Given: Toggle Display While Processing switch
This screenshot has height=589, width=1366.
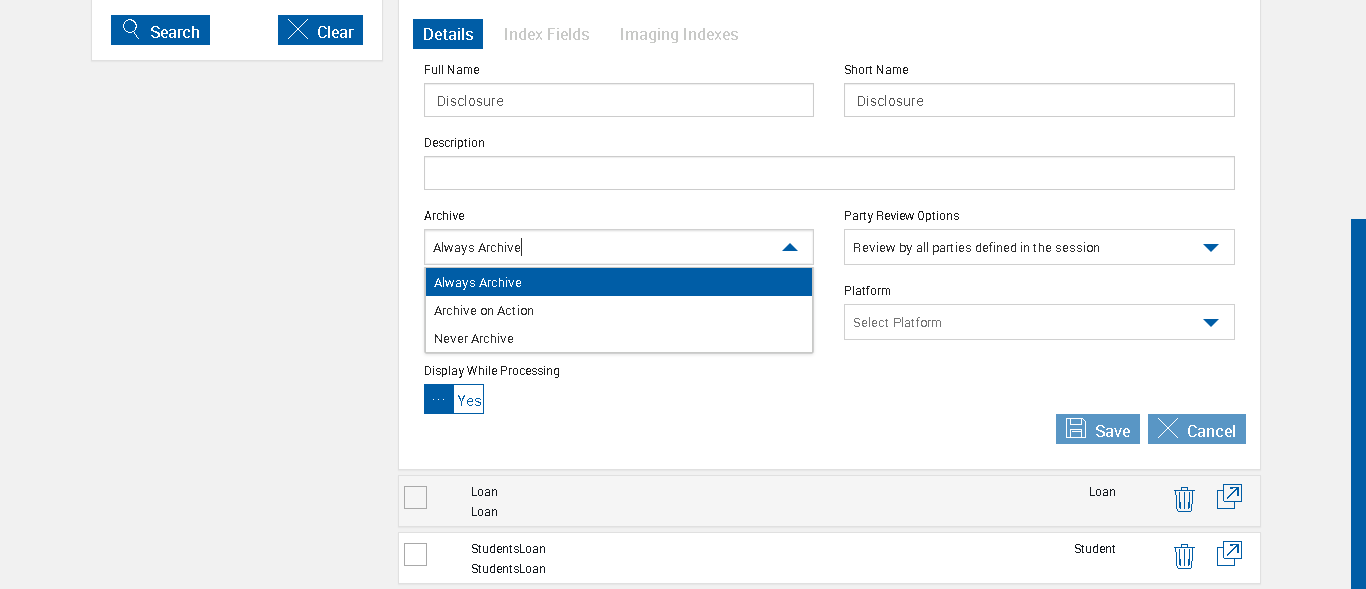Looking at the screenshot, I should click(x=454, y=399).
